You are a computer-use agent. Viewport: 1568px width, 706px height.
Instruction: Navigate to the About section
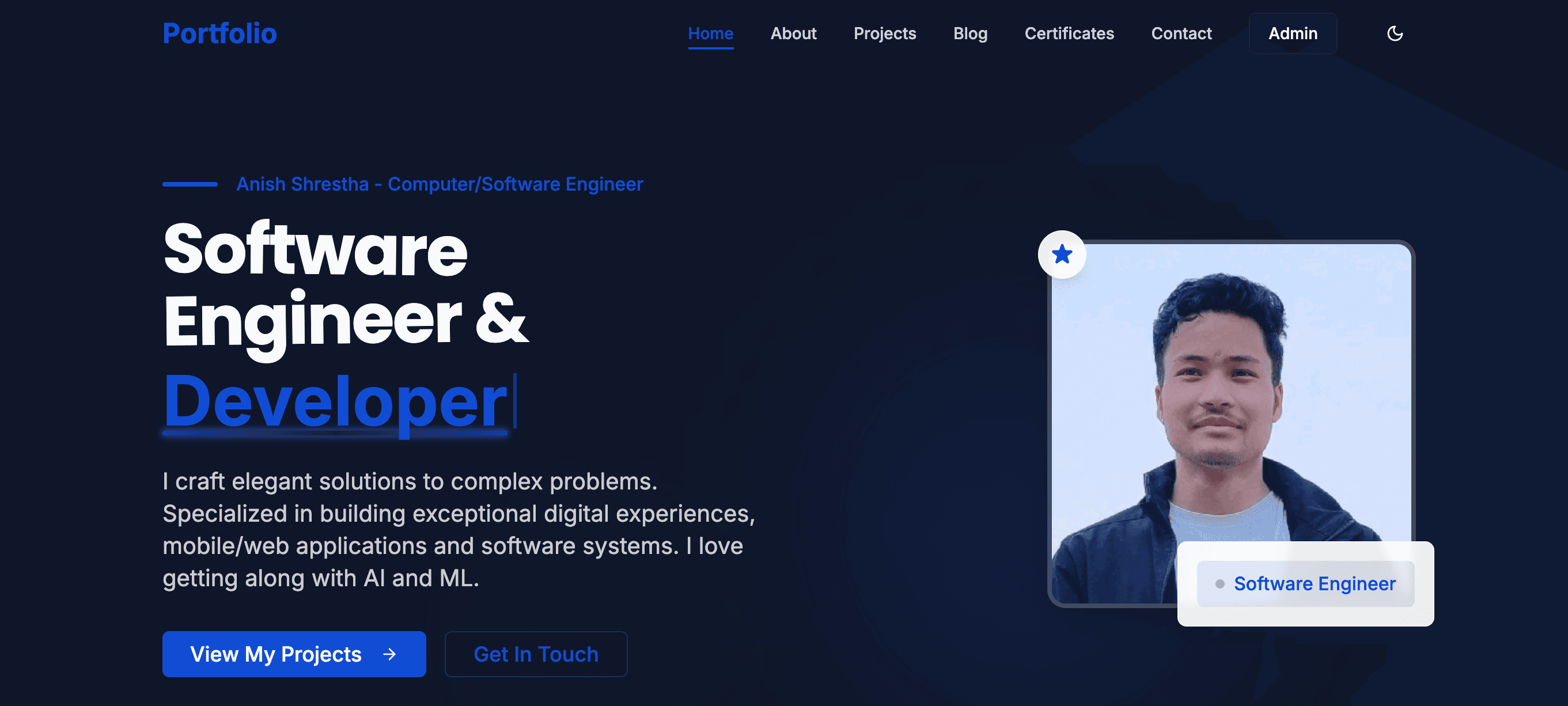point(794,33)
